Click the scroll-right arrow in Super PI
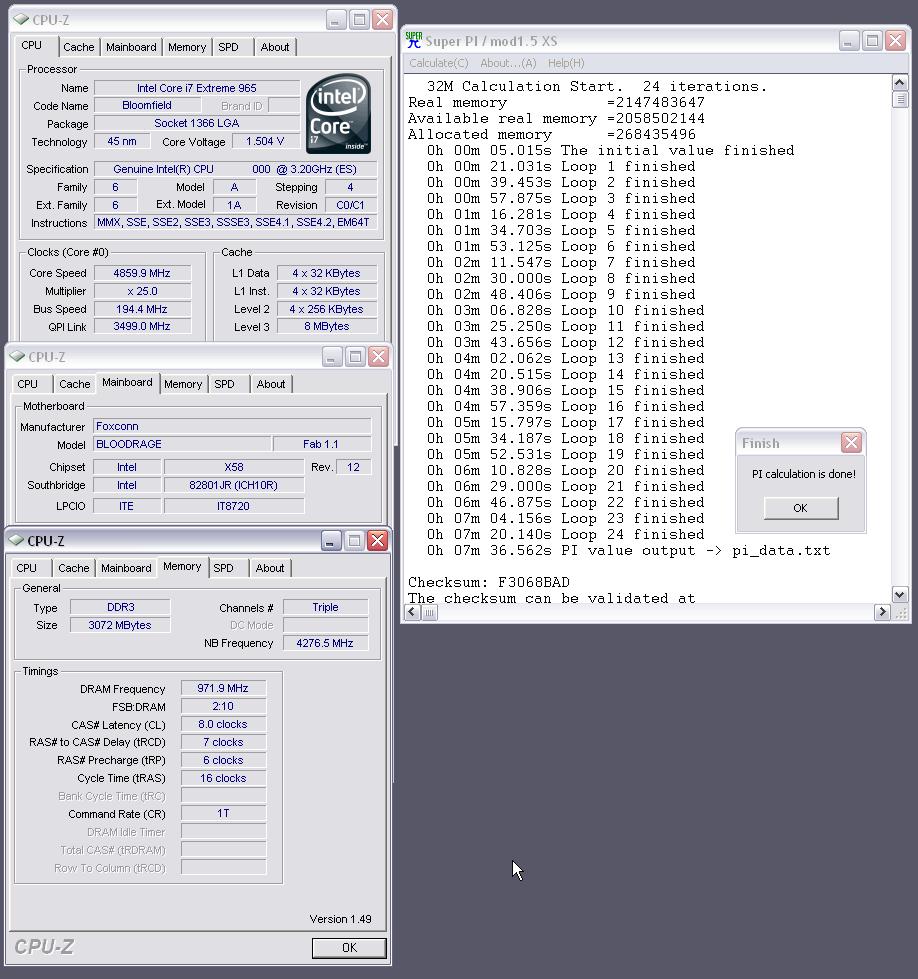918x979 pixels. 882,612
